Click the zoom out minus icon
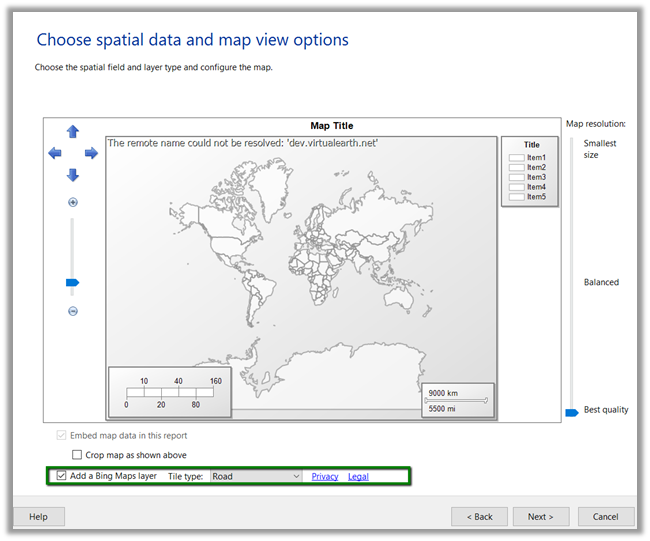650x541 pixels. click(x=72, y=312)
